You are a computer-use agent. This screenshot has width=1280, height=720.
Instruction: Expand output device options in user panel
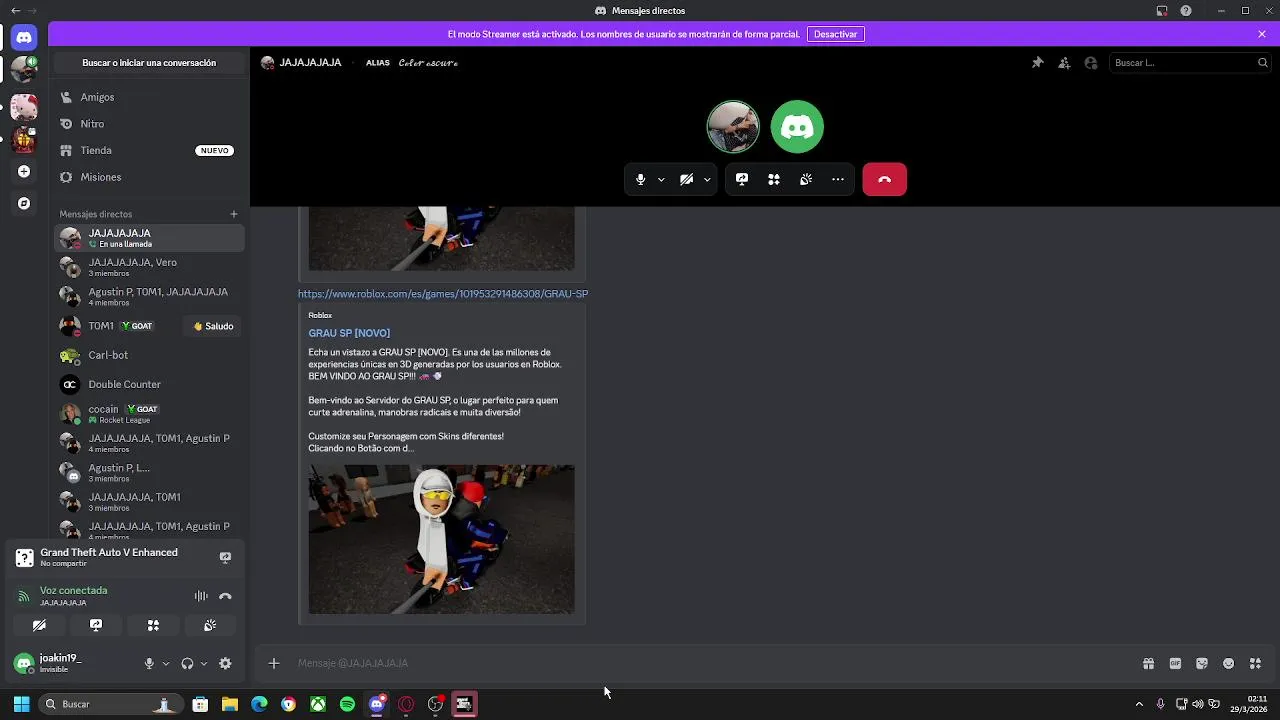click(x=204, y=664)
